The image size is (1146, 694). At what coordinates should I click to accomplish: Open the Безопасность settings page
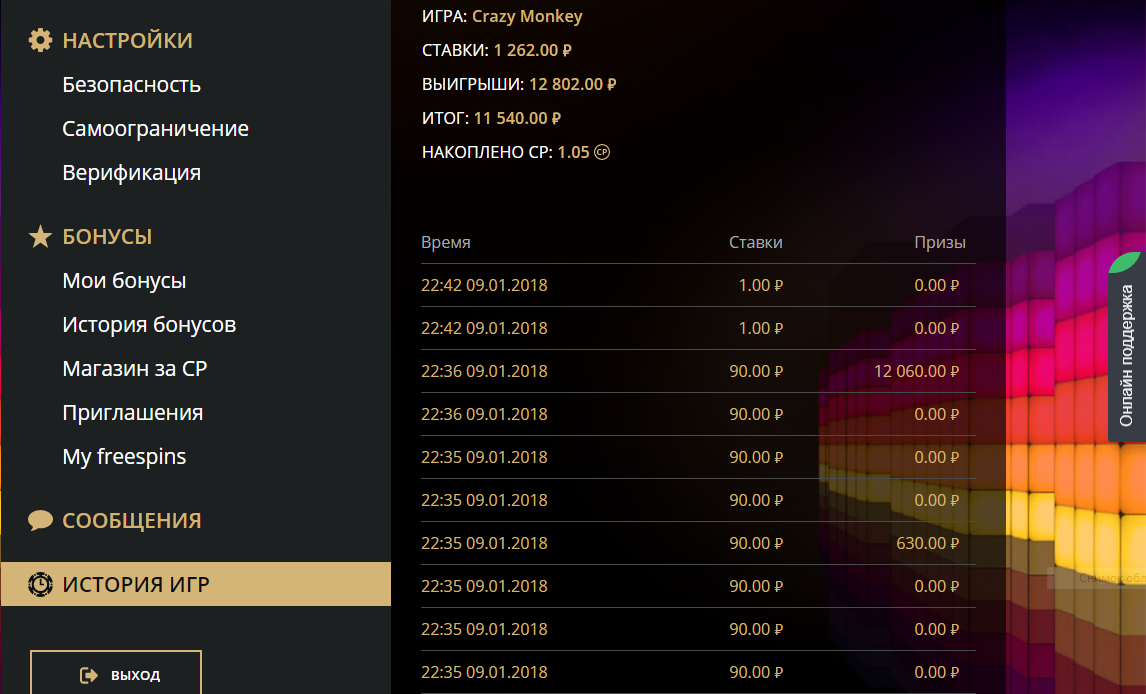(x=131, y=85)
